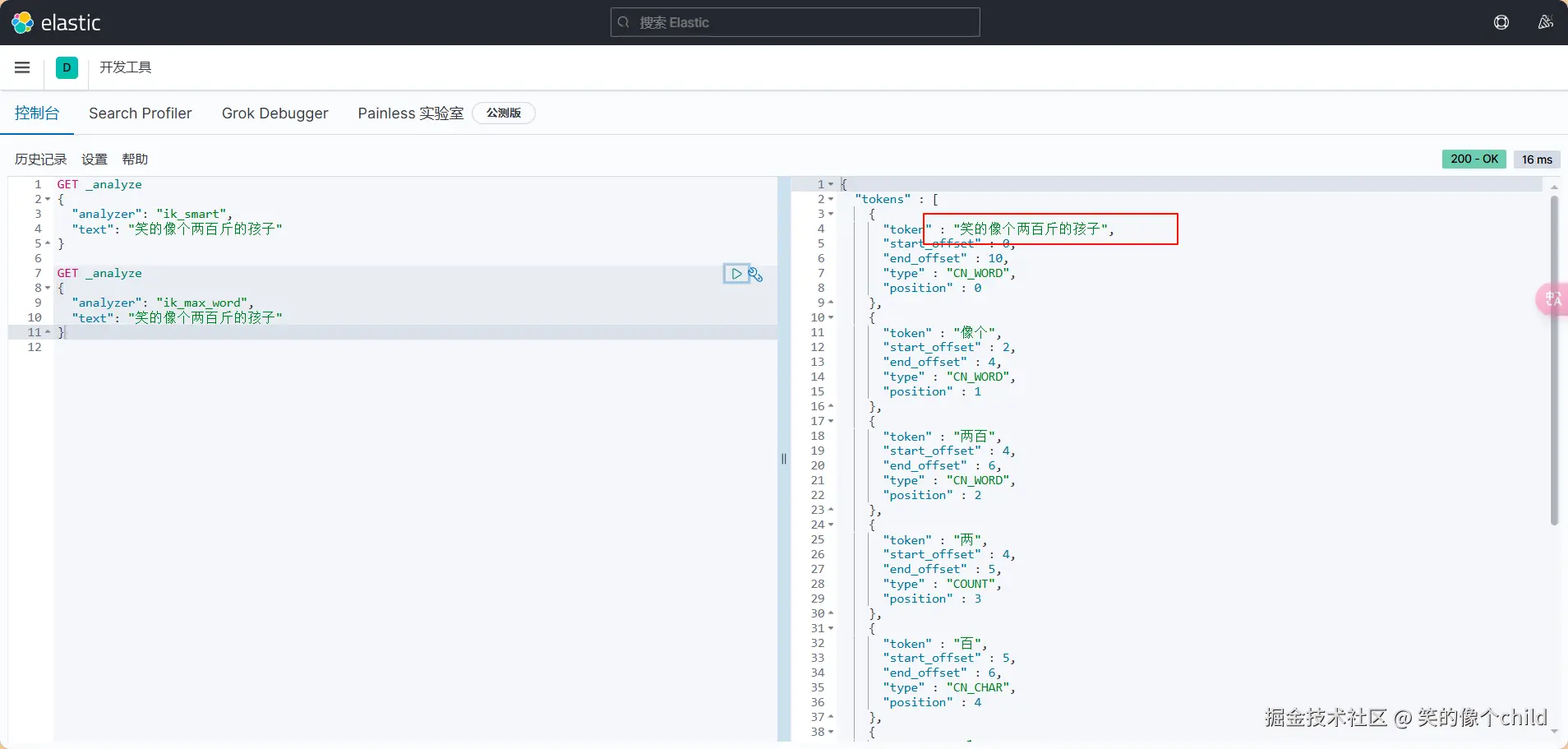Image resolution: width=1568 pixels, height=749 pixels.
Task: Switch to the 控制台 tab
Action: (x=37, y=113)
